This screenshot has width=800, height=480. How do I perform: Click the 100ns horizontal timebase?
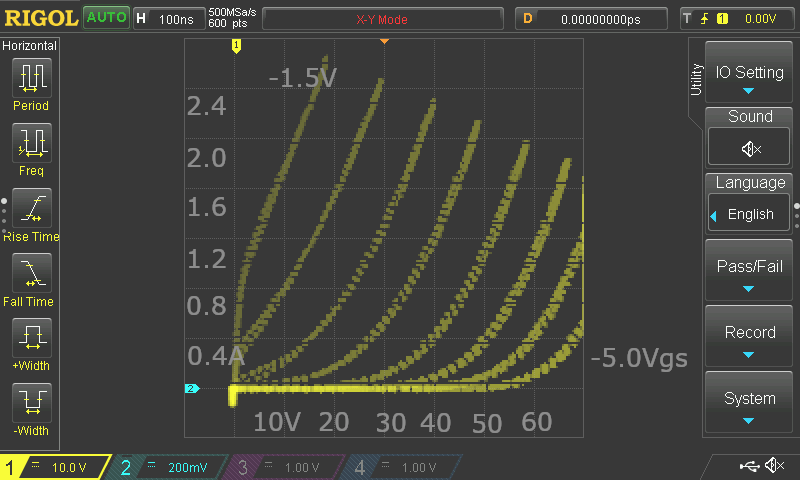pyautogui.click(x=176, y=19)
